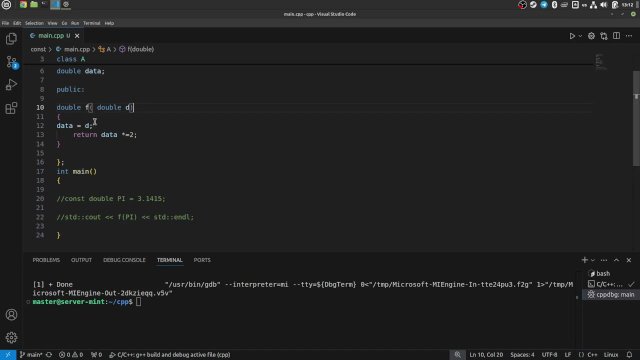Create a new terminal with plus icon

pyautogui.click(x=584, y=260)
